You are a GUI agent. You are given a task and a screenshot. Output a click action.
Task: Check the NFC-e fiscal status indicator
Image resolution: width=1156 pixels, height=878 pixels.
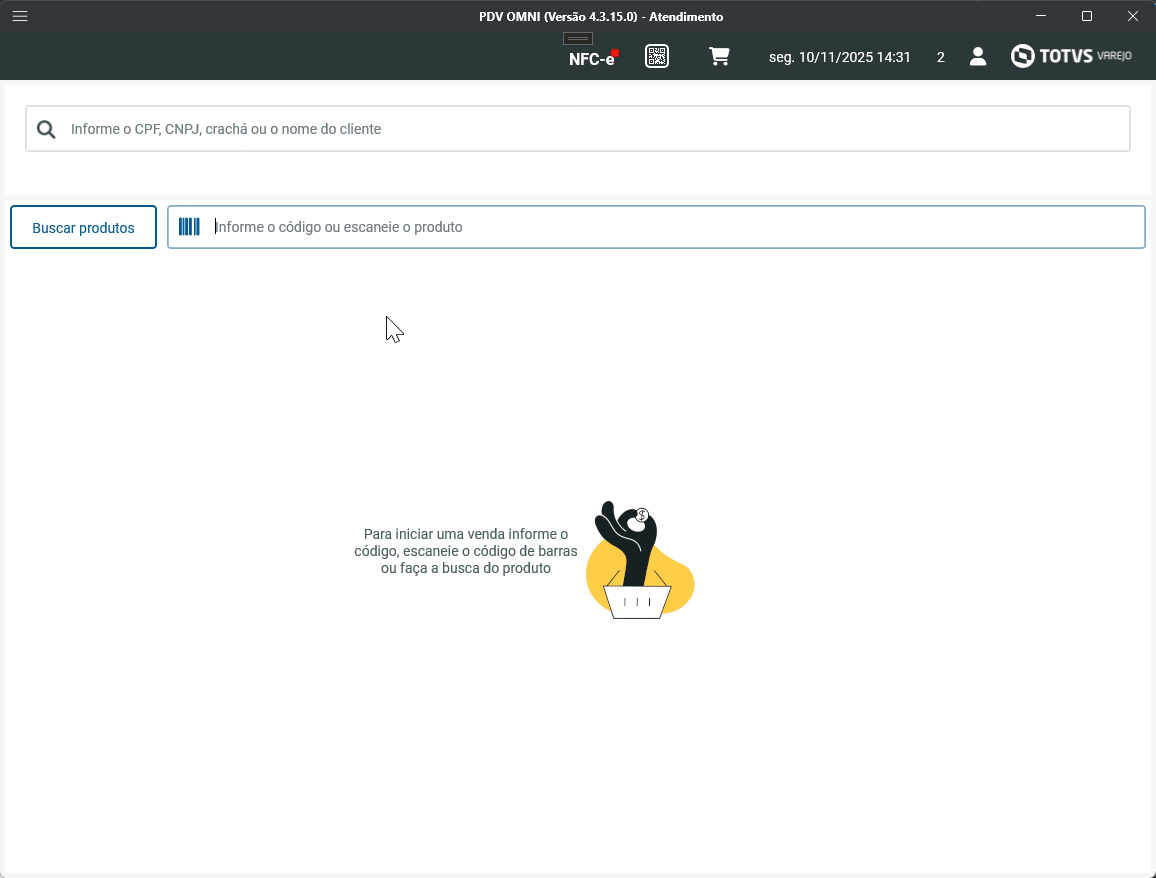(x=589, y=58)
